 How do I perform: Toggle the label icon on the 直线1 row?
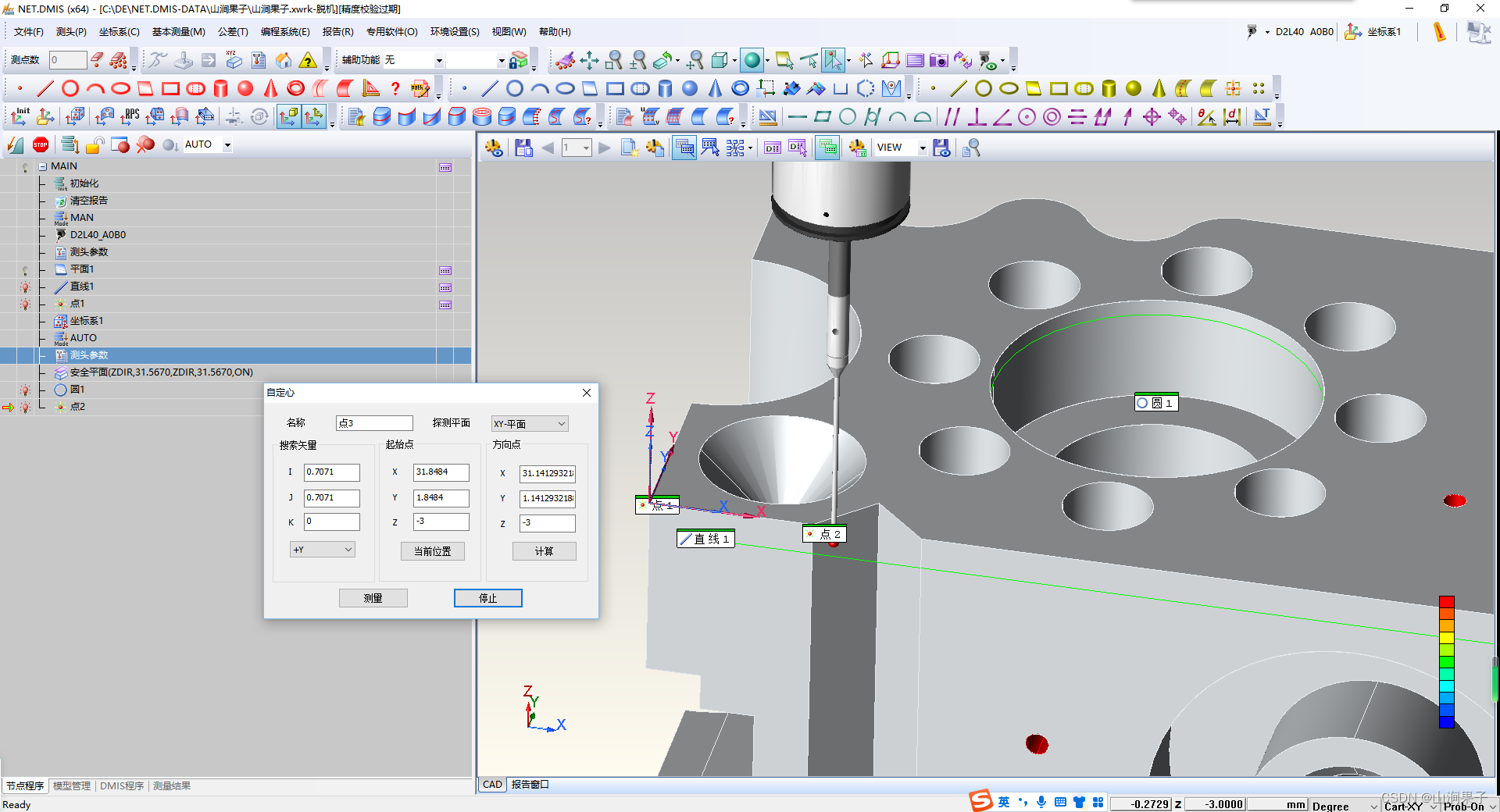coord(445,287)
